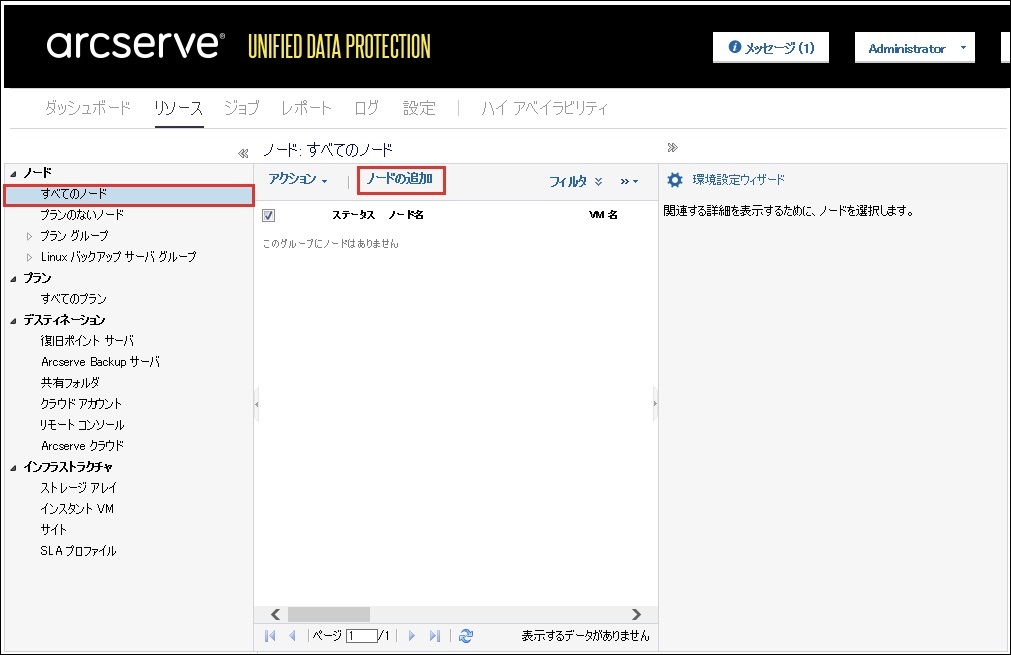Expand the プラン グループ tree node
Screen dimensions: 1011x655
point(29,236)
